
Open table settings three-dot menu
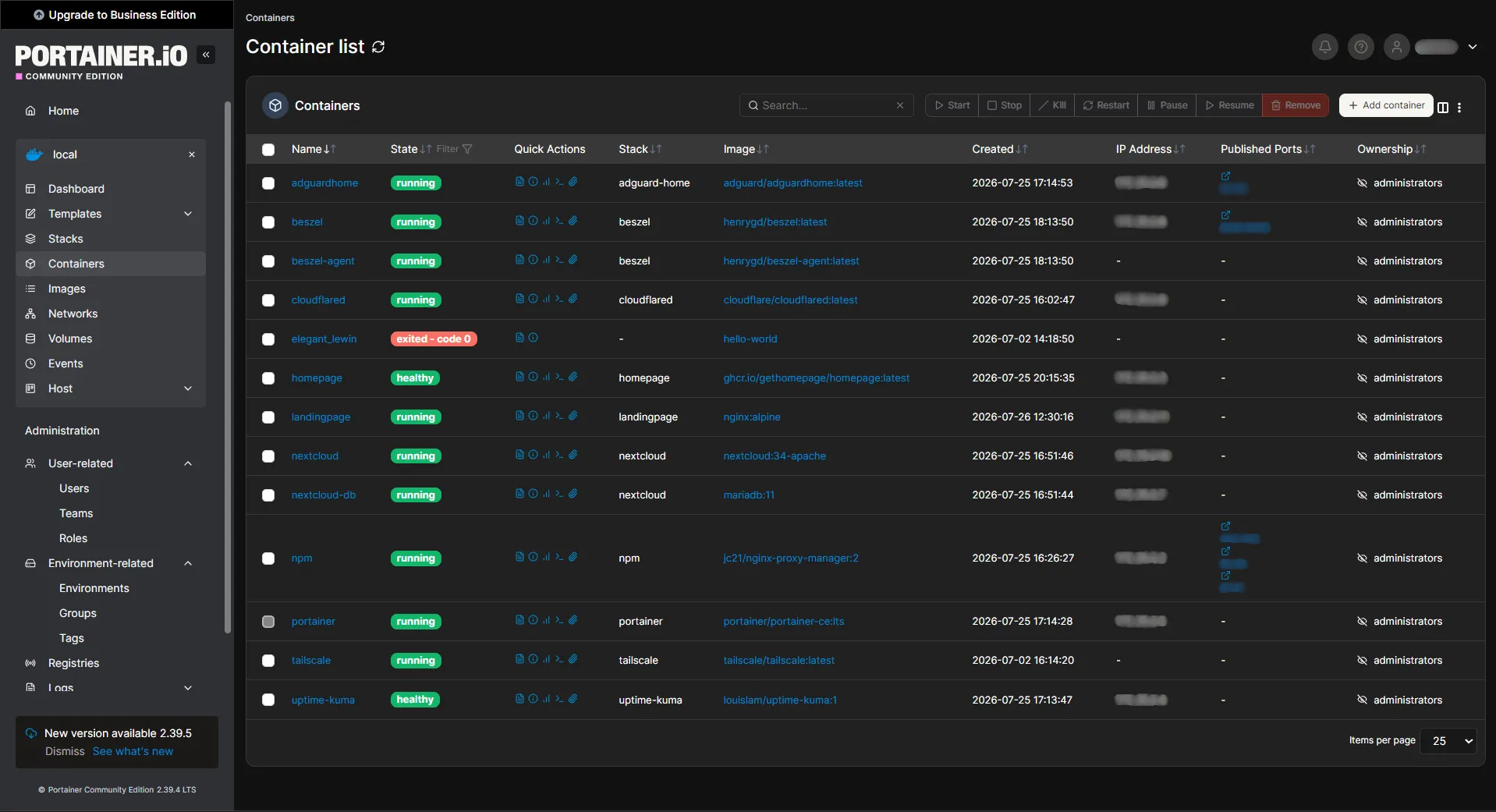(x=1459, y=108)
